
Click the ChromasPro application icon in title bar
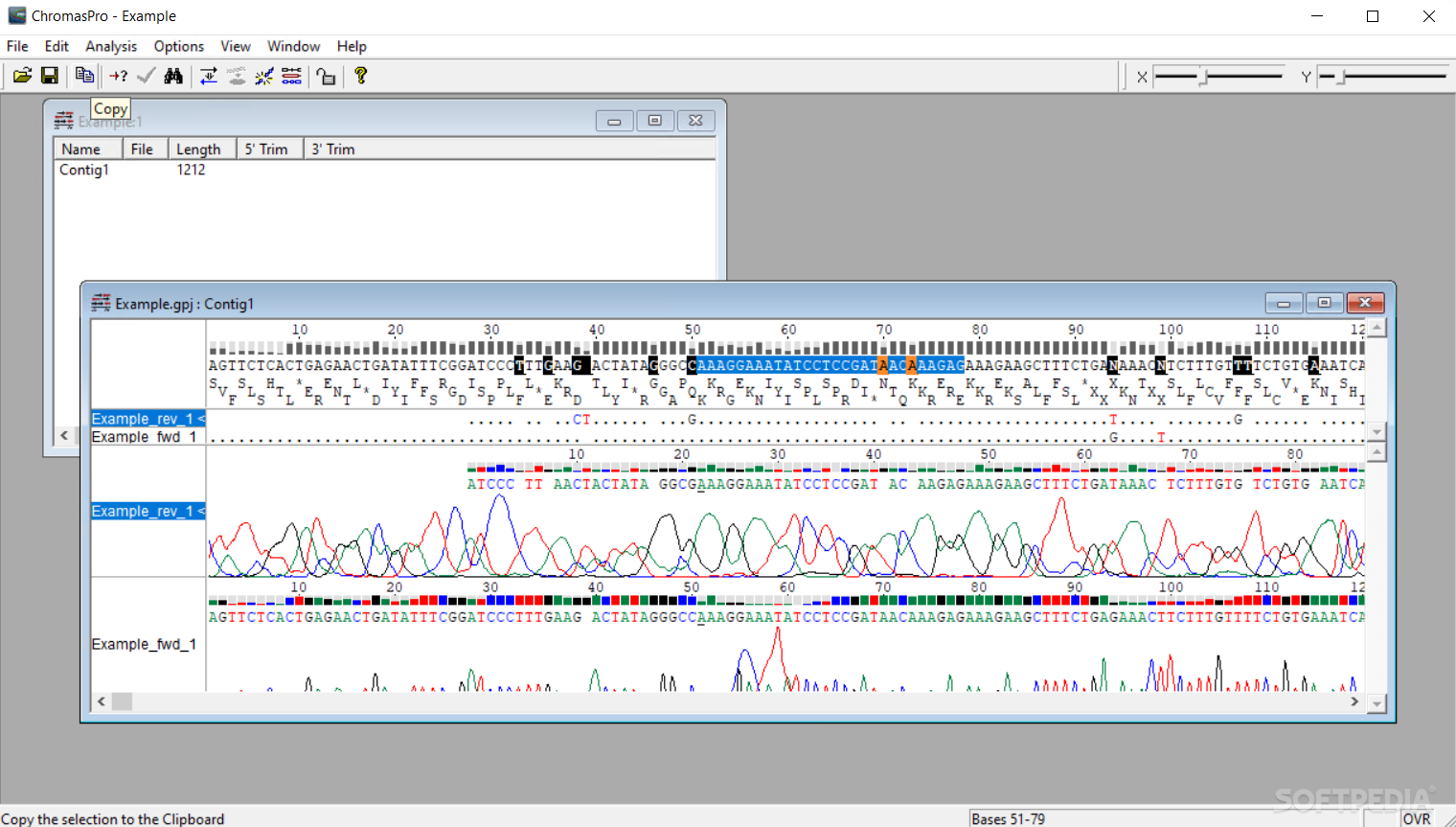16,15
